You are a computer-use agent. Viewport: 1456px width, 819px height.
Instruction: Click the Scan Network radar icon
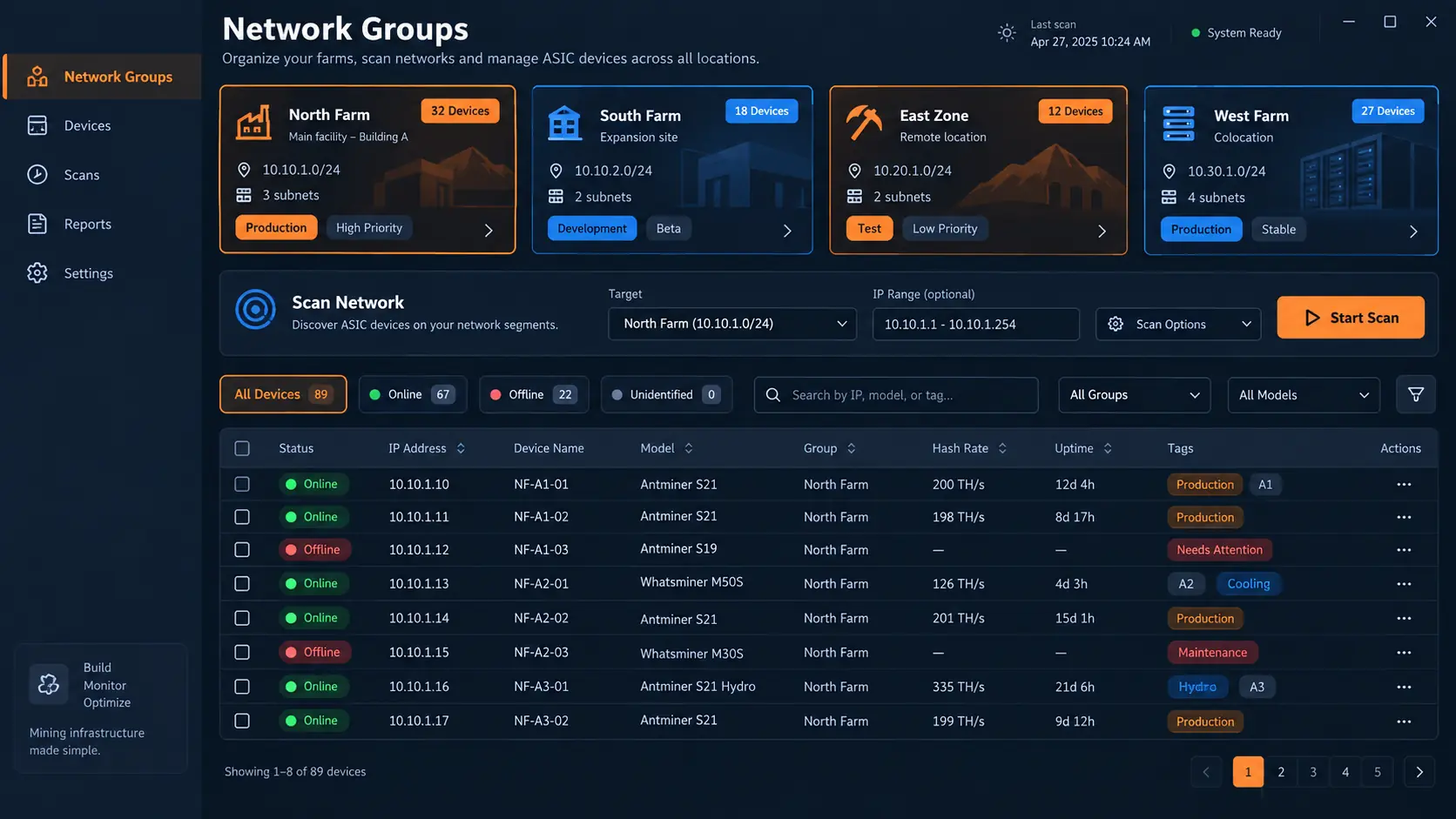point(255,310)
